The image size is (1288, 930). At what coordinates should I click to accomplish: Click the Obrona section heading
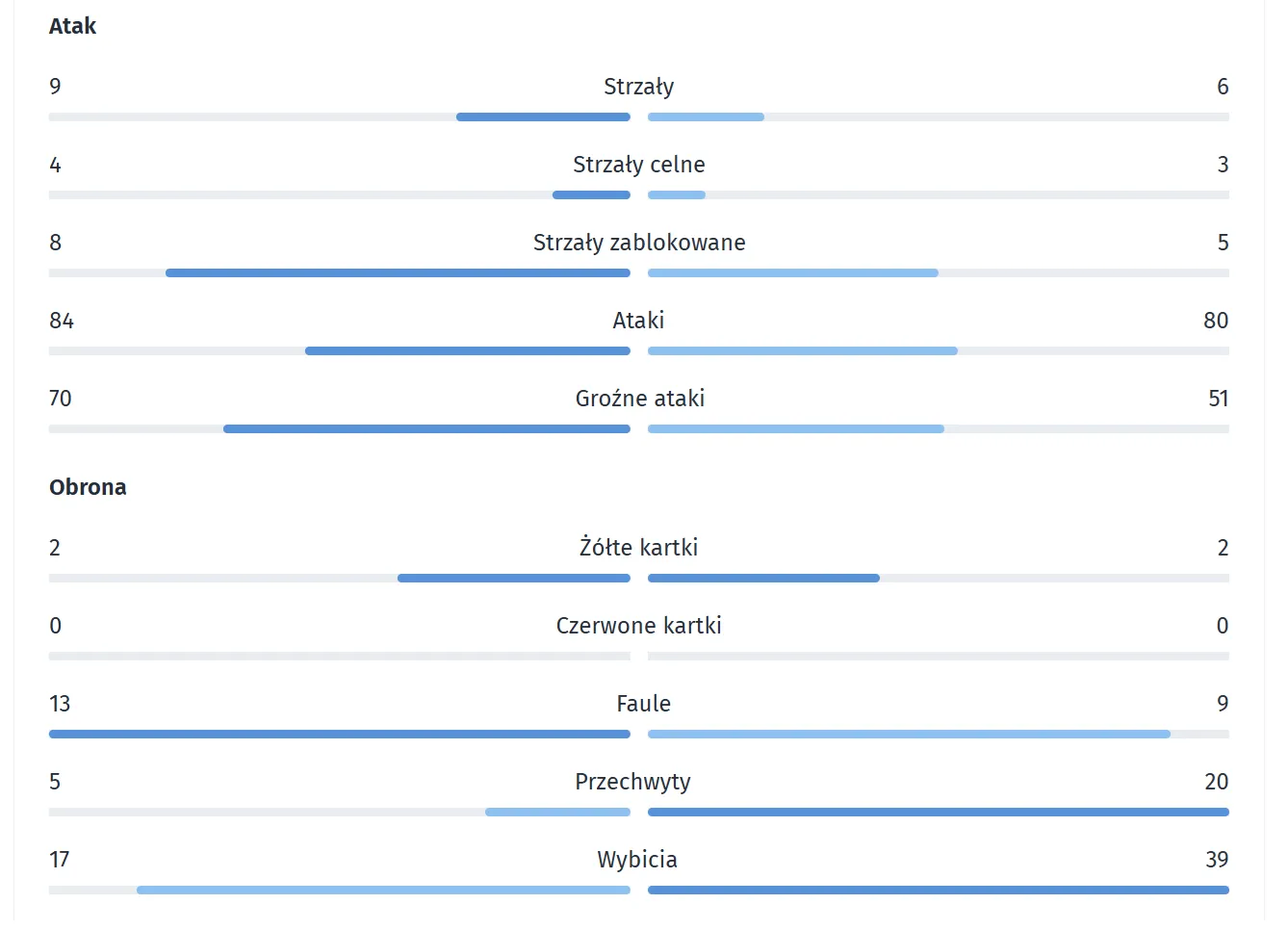point(88,487)
